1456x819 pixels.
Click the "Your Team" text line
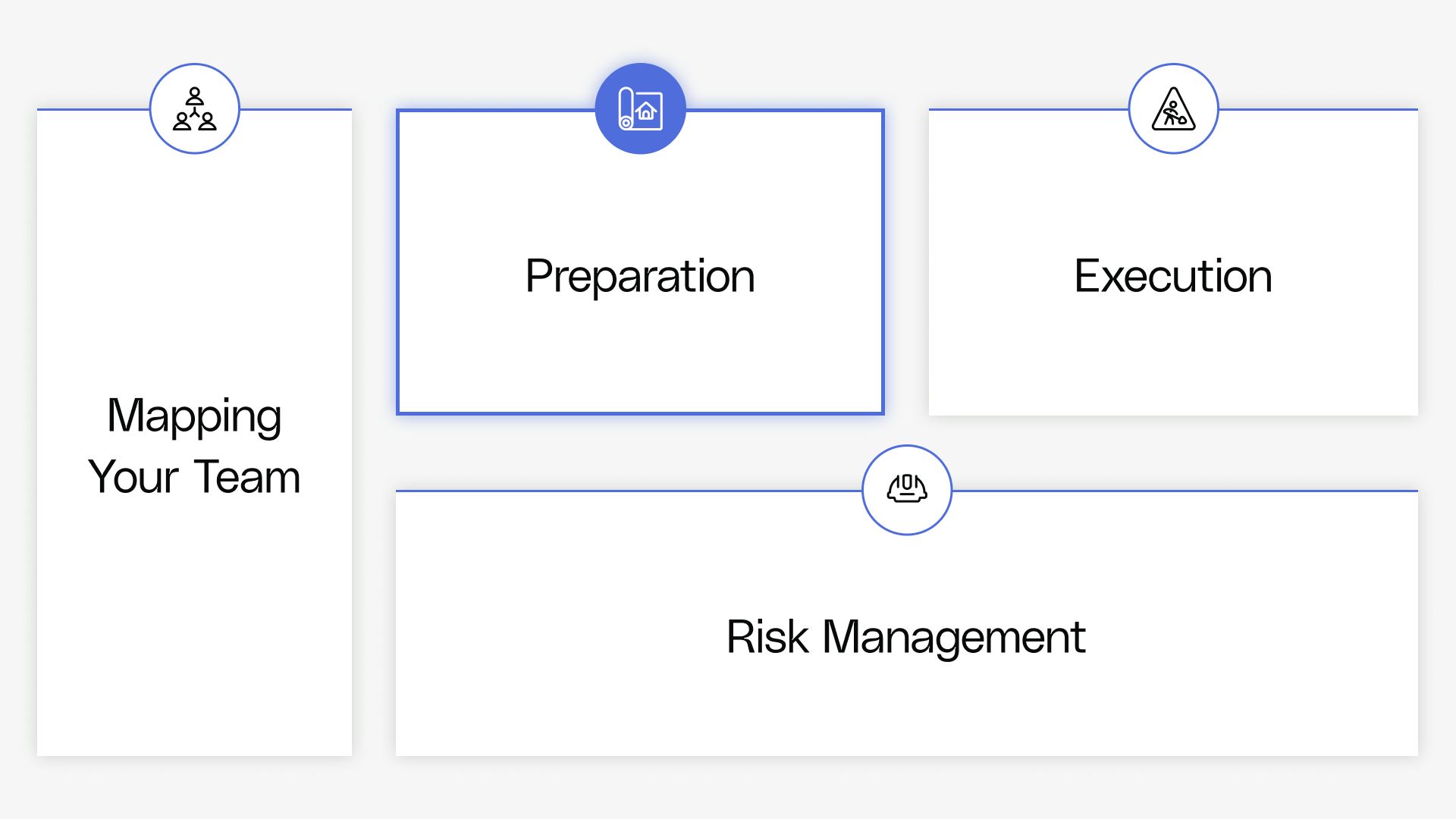coord(194,477)
